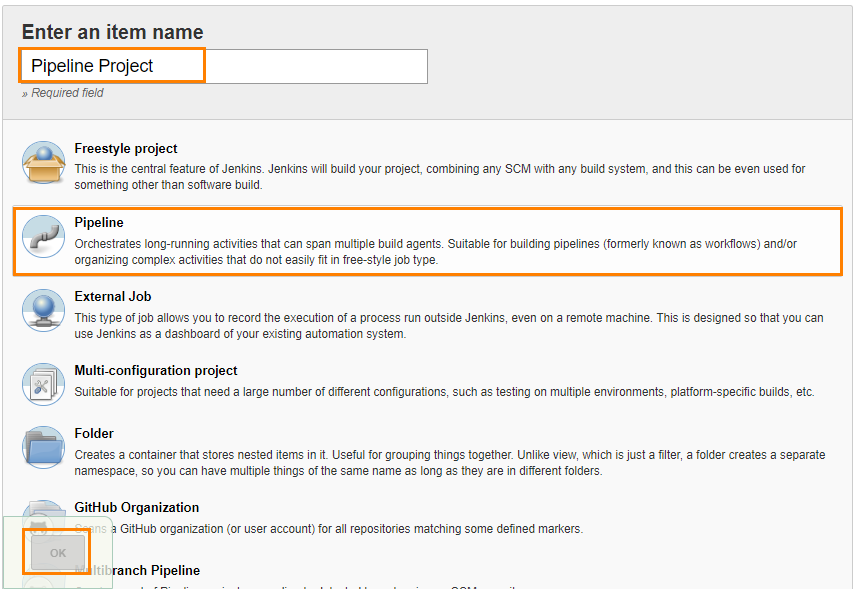
Task: Click the Multibranch Pipeline title text
Action: pos(138,570)
